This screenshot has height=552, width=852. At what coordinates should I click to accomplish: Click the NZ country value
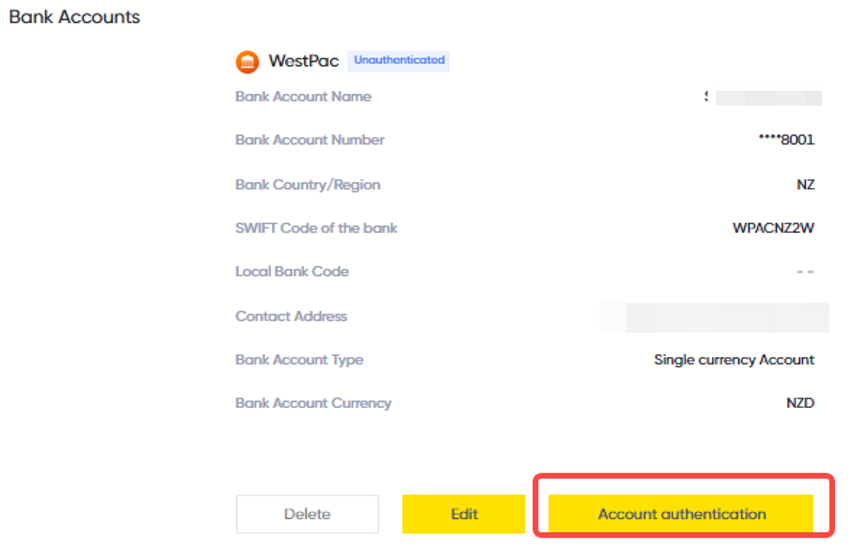pos(805,185)
